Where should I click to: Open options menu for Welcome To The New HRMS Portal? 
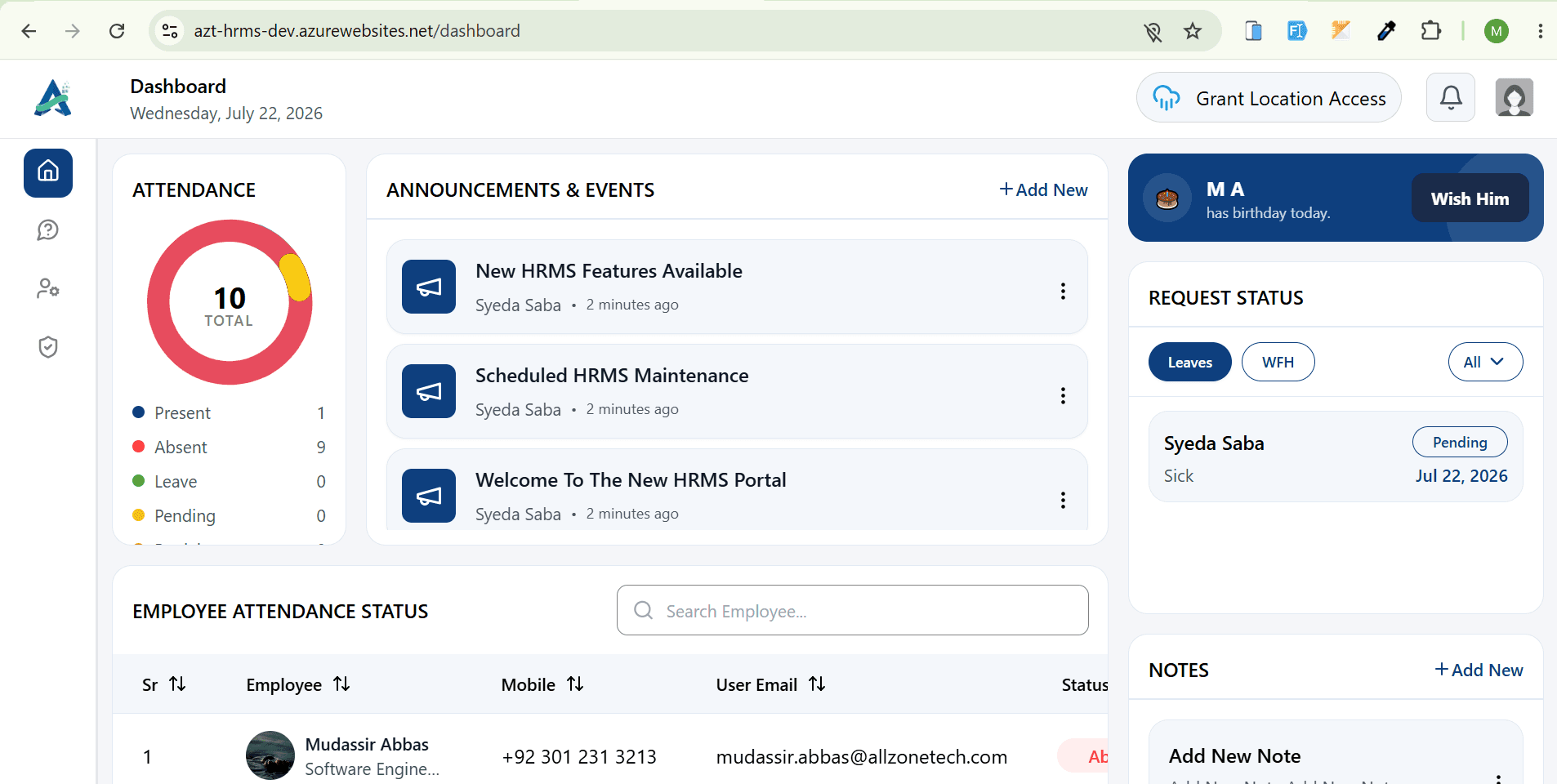point(1063,501)
